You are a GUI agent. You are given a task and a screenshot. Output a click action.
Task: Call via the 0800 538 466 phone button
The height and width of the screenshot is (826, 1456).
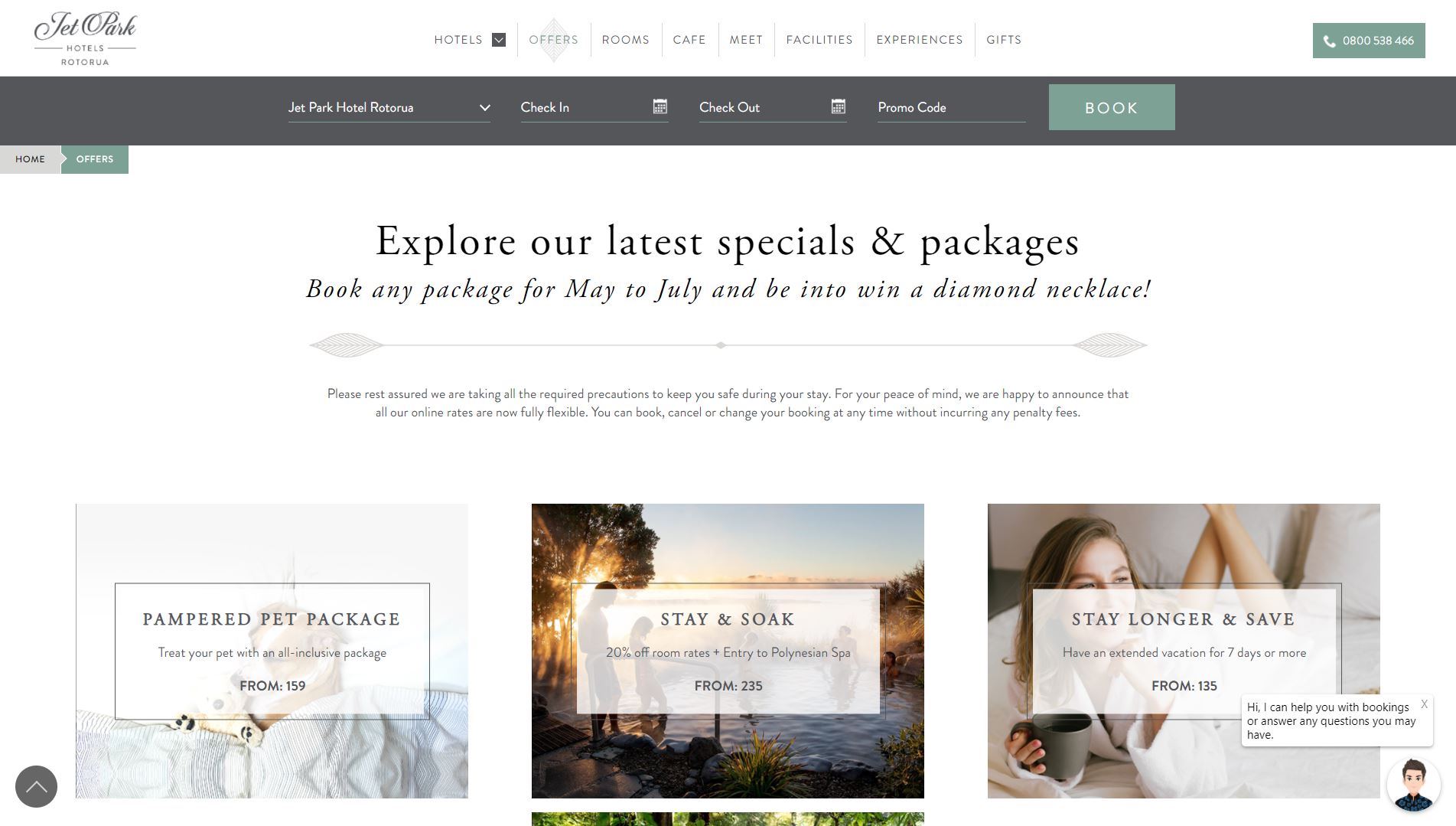point(1369,41)
